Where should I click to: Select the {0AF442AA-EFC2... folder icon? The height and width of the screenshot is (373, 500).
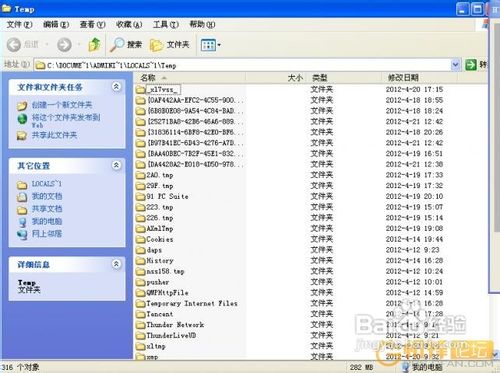[x=141, y=100]
